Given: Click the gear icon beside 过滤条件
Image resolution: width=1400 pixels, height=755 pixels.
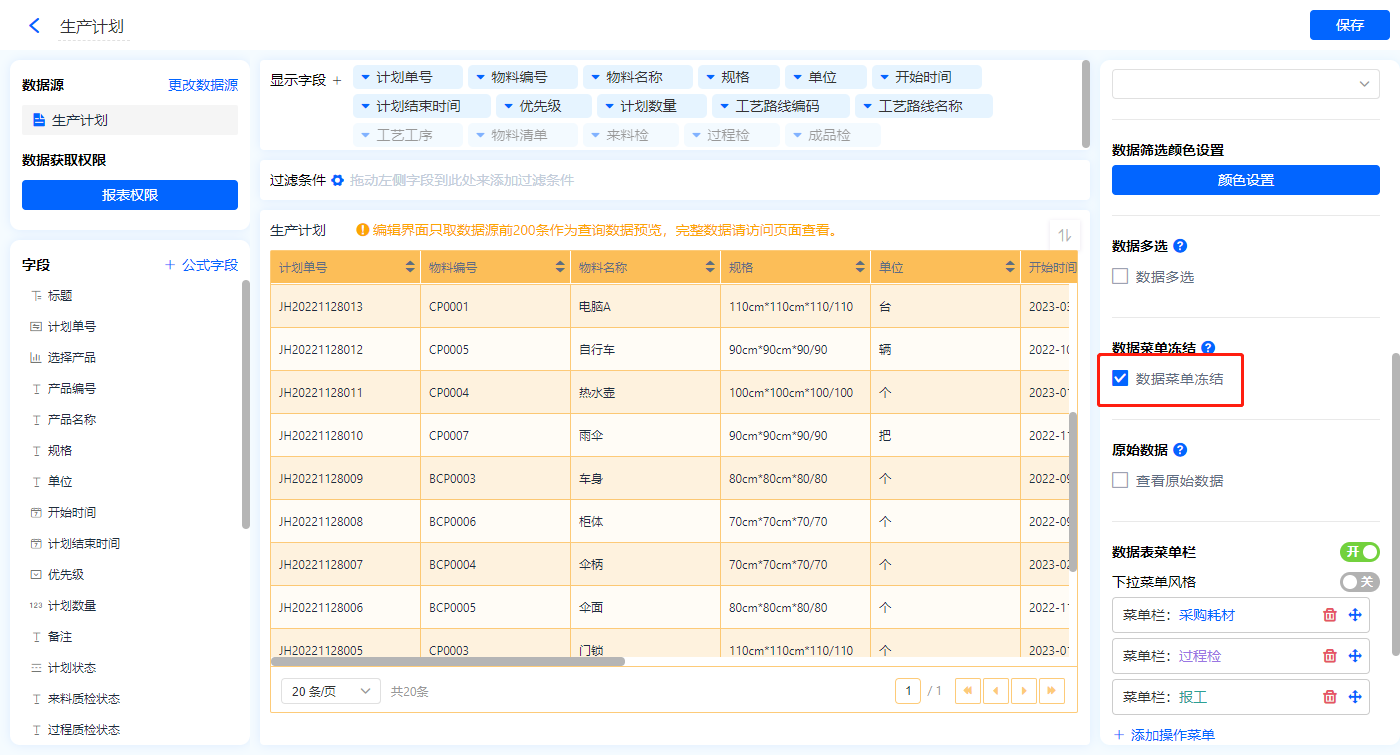Looking at the screenshot, I should [338, 180].
